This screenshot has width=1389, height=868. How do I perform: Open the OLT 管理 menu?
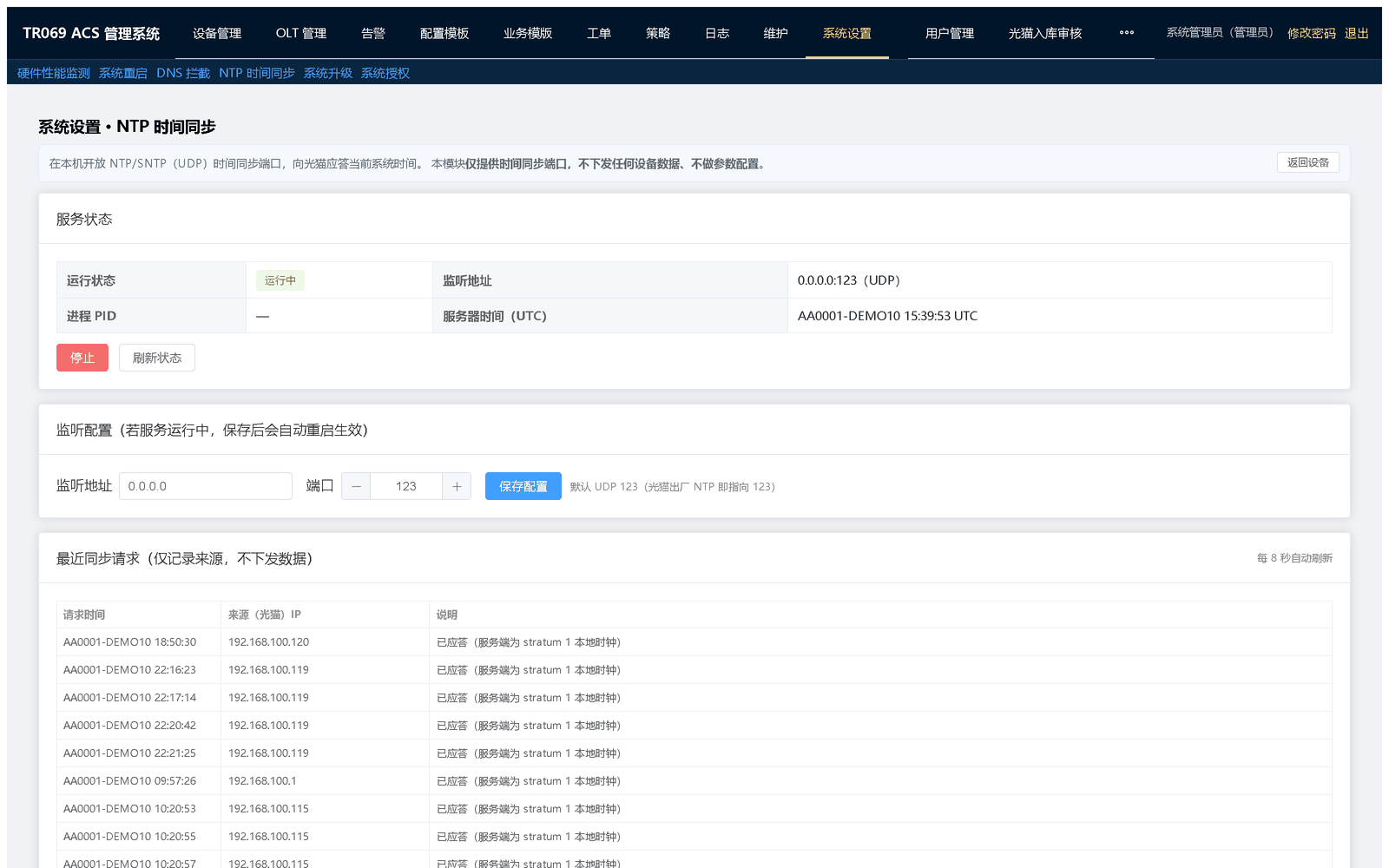click(301, 33)
